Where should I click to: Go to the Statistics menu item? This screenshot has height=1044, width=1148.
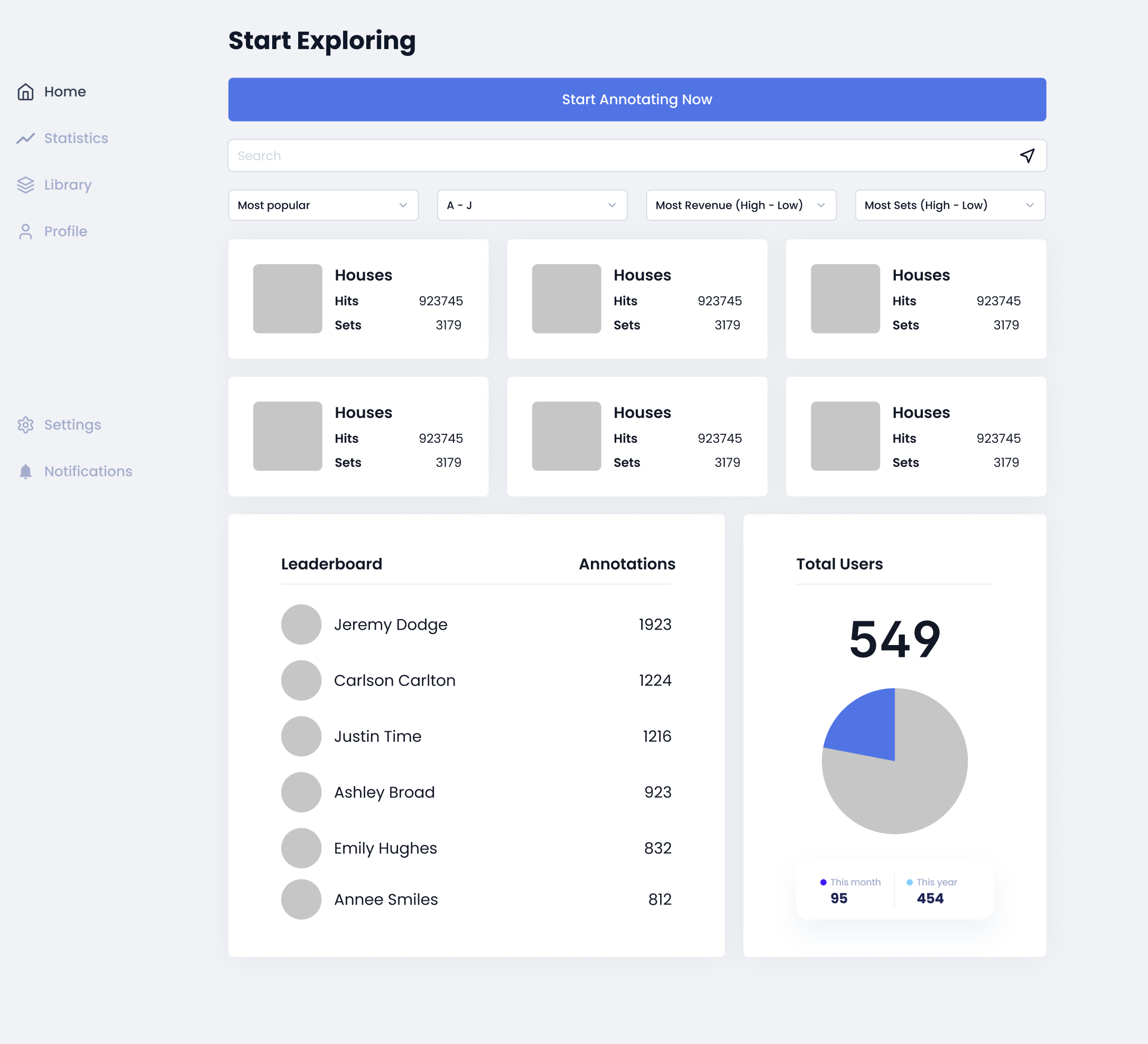click(76, 138)
